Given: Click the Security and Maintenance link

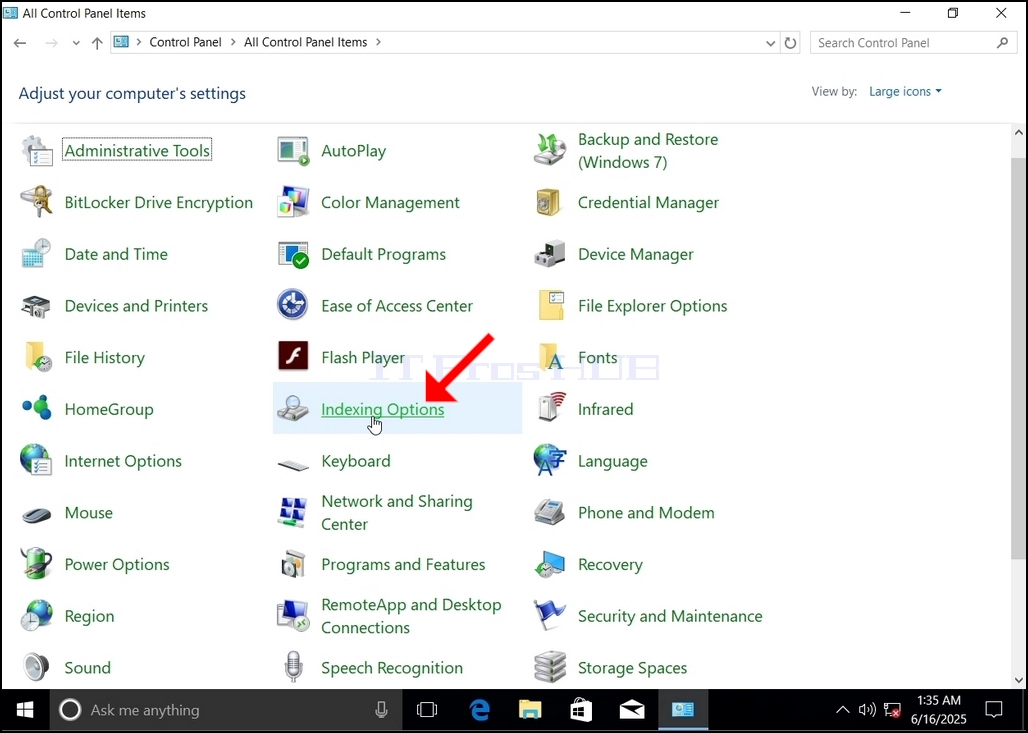Looking at the screenshot, I should tap(670, 616).
